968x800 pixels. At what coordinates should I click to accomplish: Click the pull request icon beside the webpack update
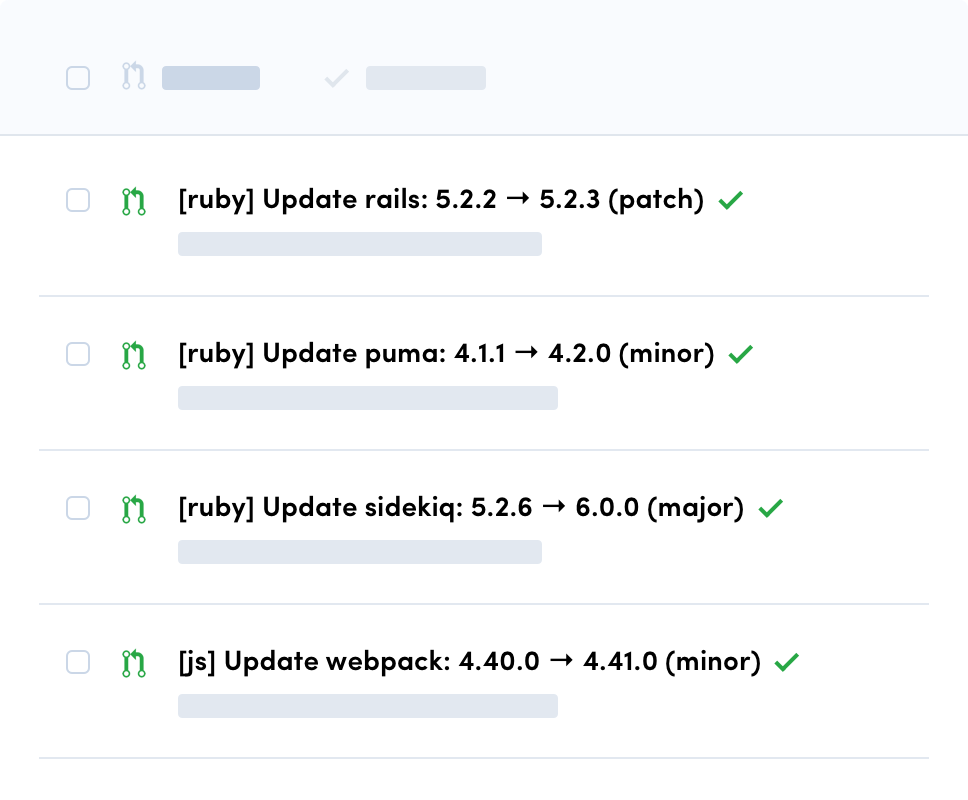134,663
